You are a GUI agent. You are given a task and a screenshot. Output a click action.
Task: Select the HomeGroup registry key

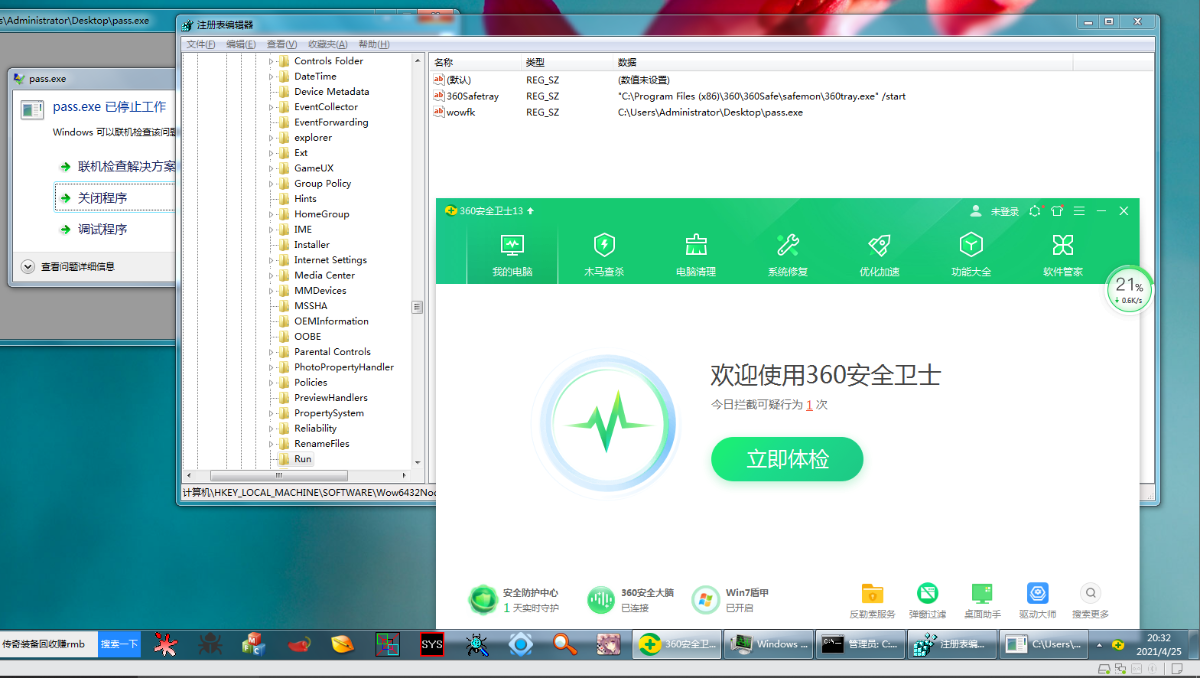321,214
